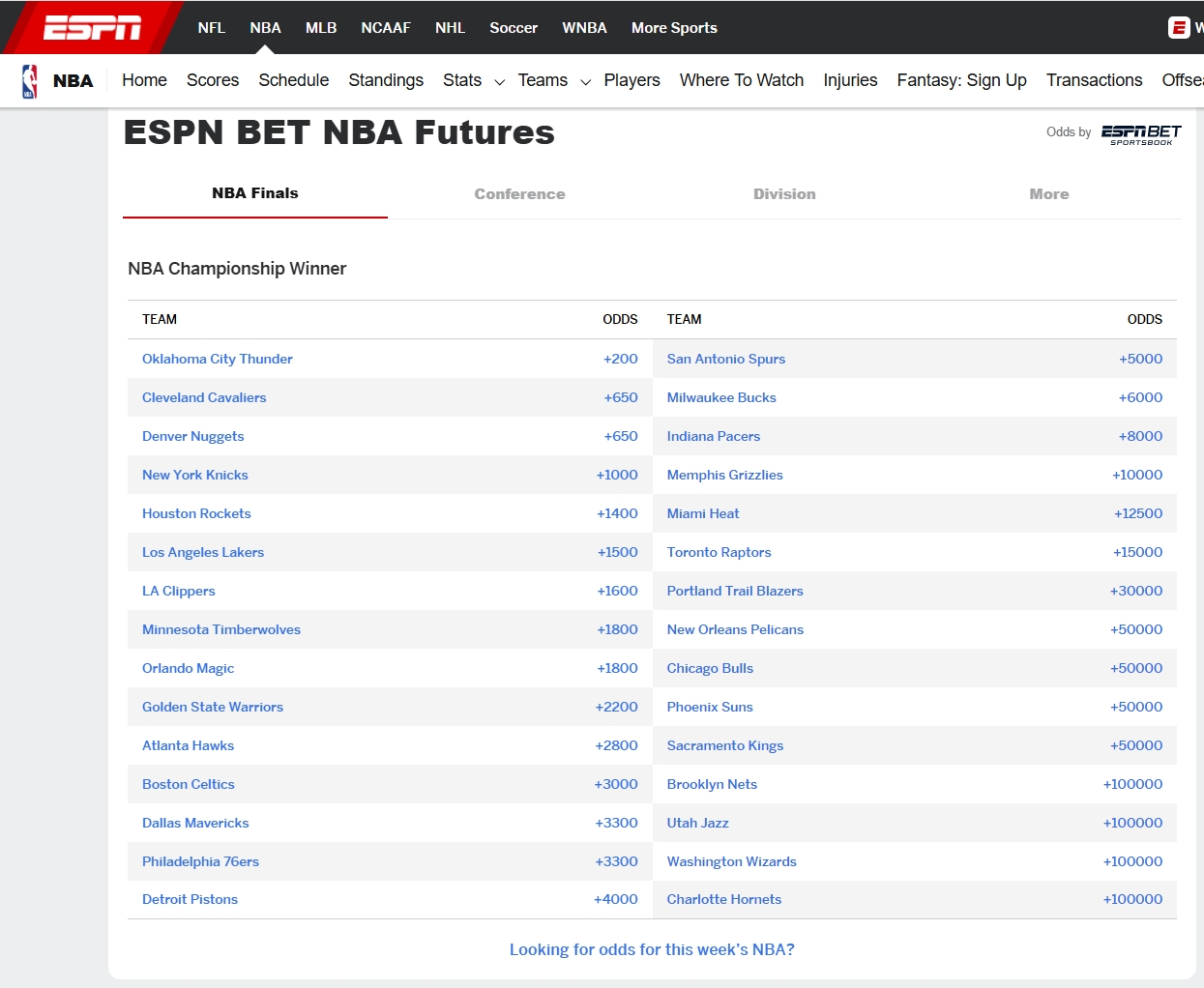Image resolution: width=1204 pixels, height=988 pixels.
Task: Open NBA Injuries page
Action: coord(850,80)
